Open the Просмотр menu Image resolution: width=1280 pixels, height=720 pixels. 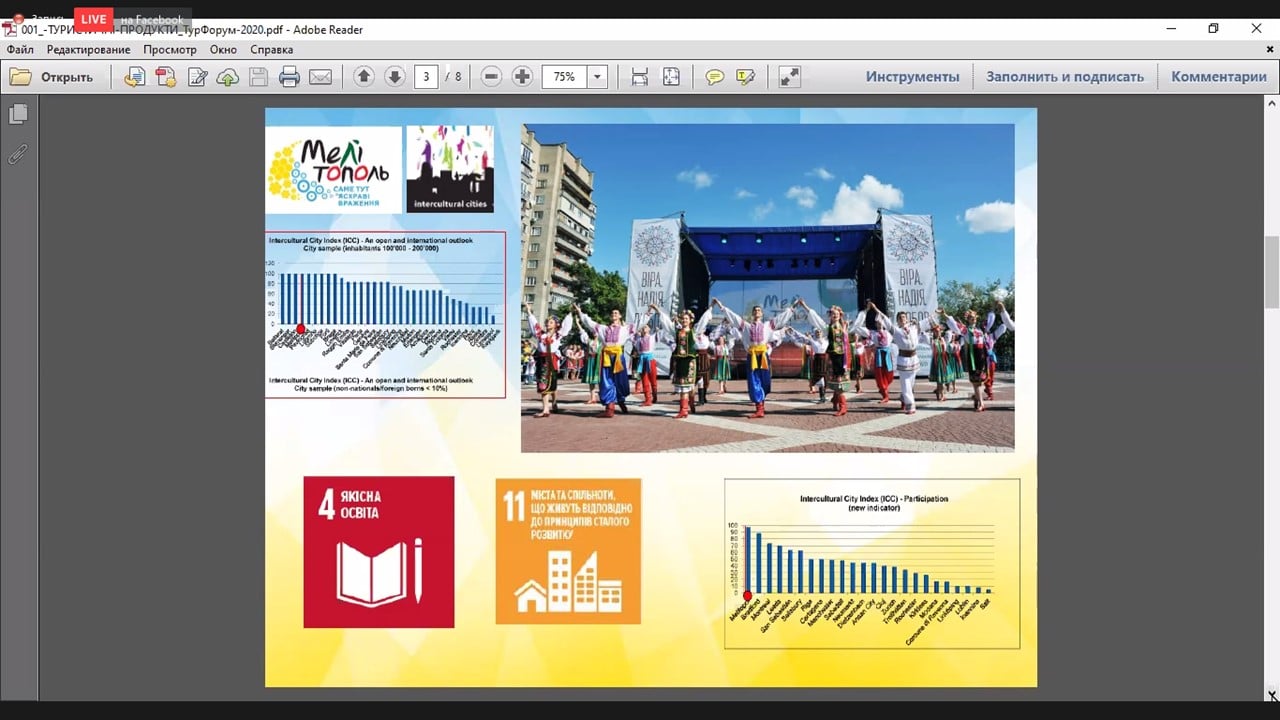170,49
